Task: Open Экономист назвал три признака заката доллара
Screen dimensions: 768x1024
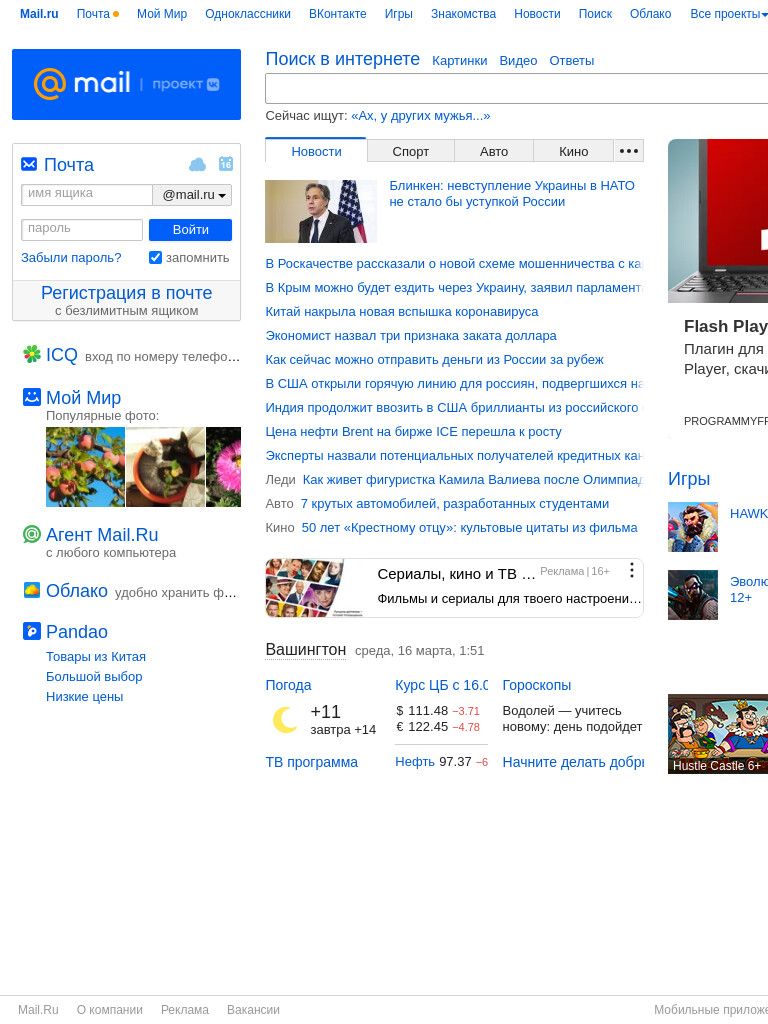Action: (x=411, y=336)
